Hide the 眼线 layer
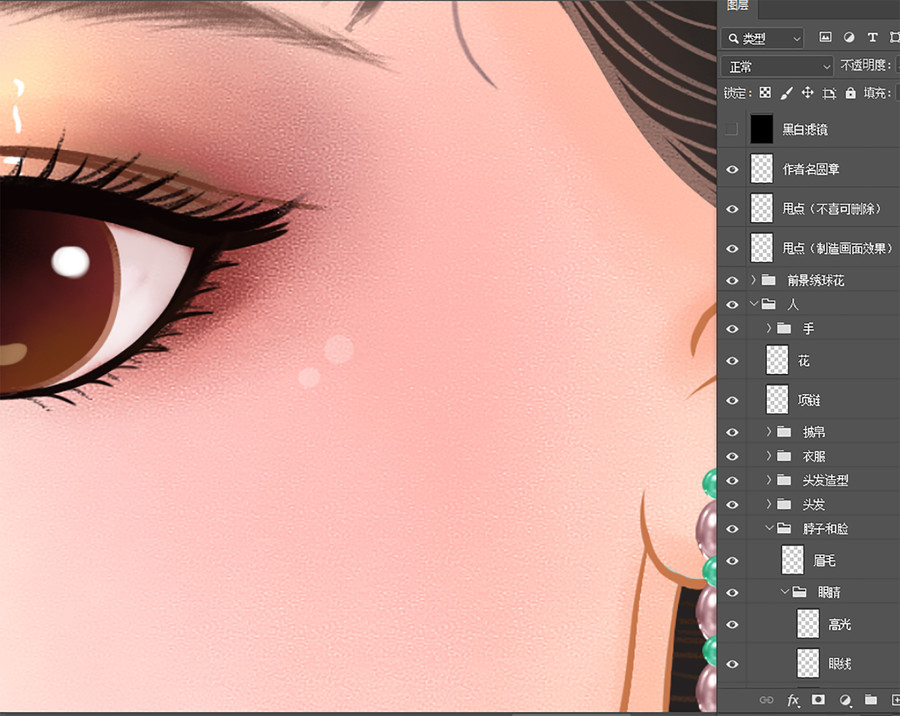Screen dimensions: 900x716 click(x=732, y=664)
